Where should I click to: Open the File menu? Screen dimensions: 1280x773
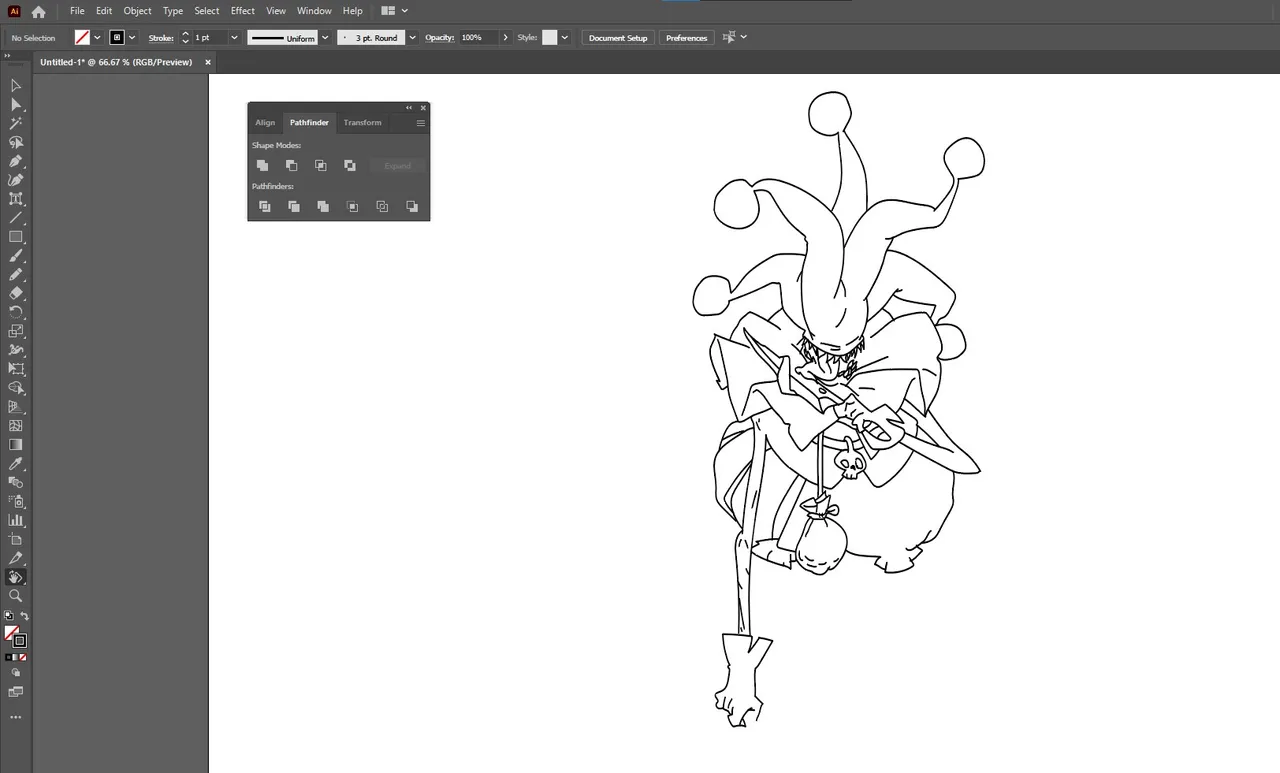pos(77,11)
